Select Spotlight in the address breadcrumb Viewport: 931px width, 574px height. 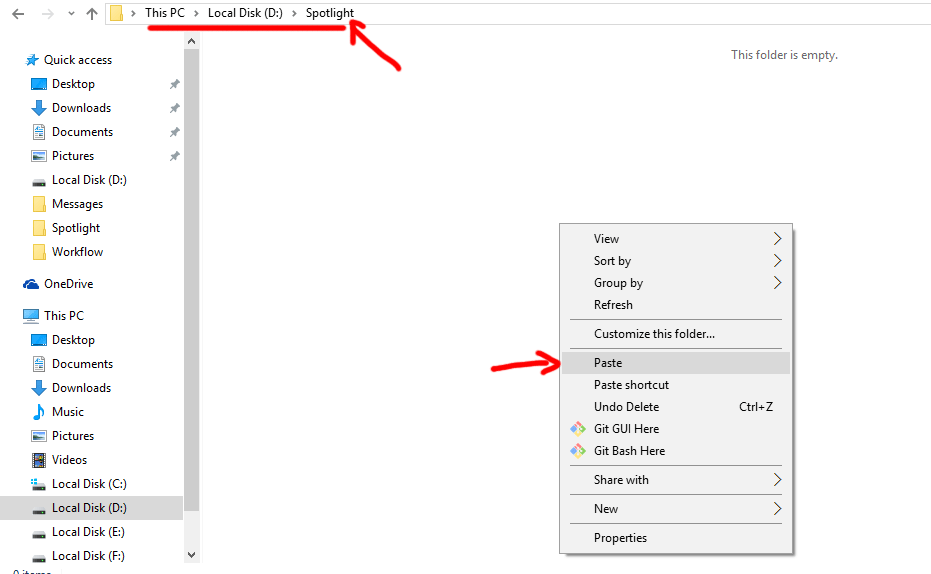coord(330,13)
